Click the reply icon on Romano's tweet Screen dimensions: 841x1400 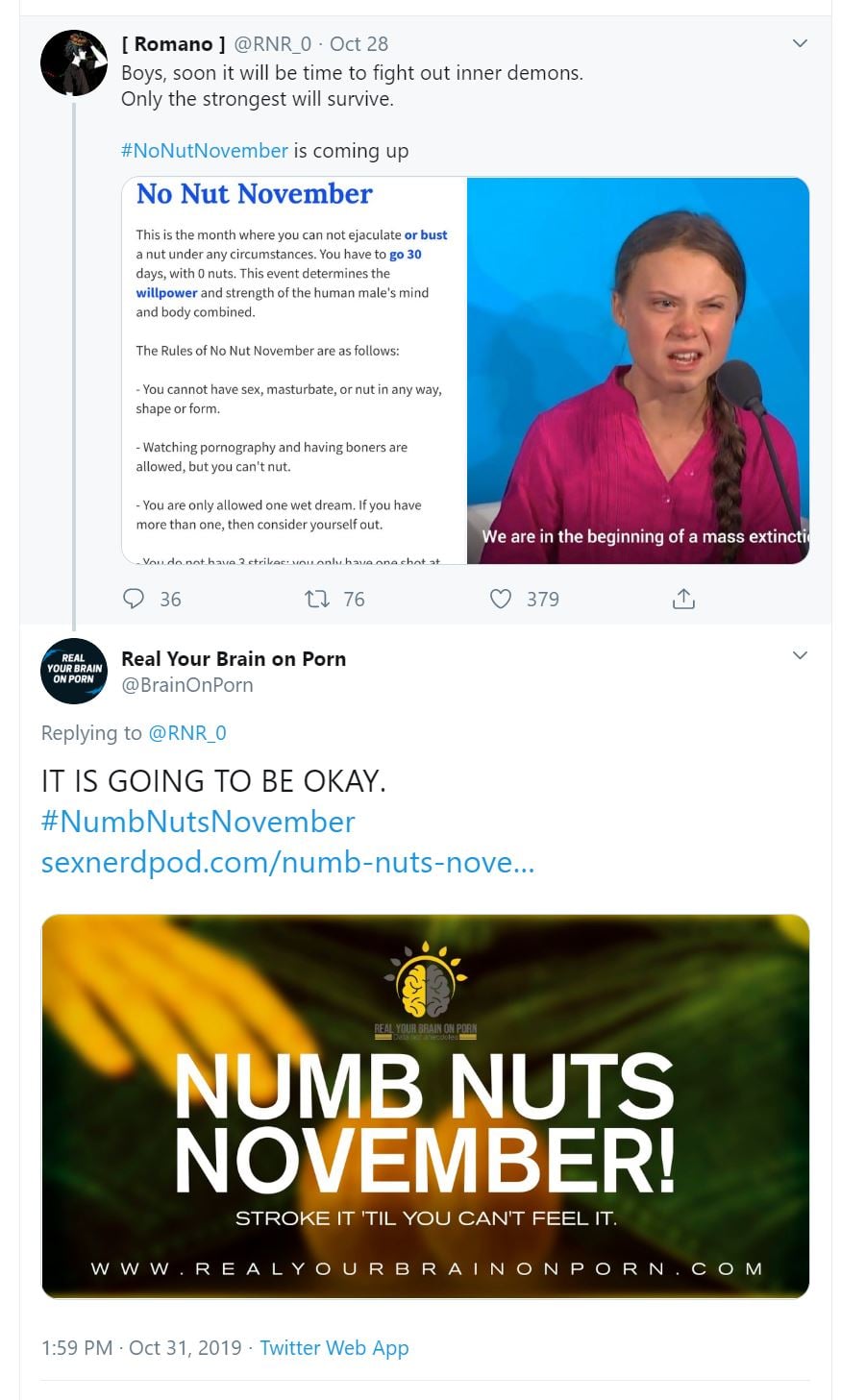[134, 599]
